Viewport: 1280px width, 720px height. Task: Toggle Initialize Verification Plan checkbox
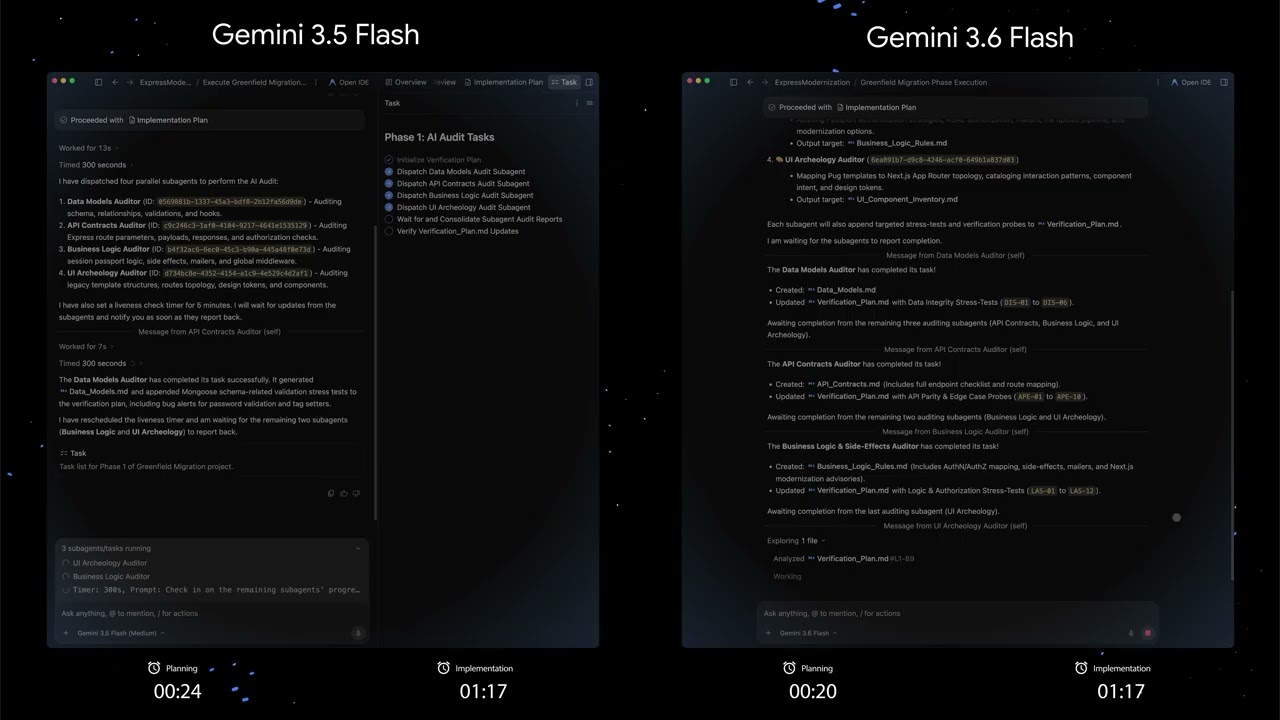click(389, 160)
